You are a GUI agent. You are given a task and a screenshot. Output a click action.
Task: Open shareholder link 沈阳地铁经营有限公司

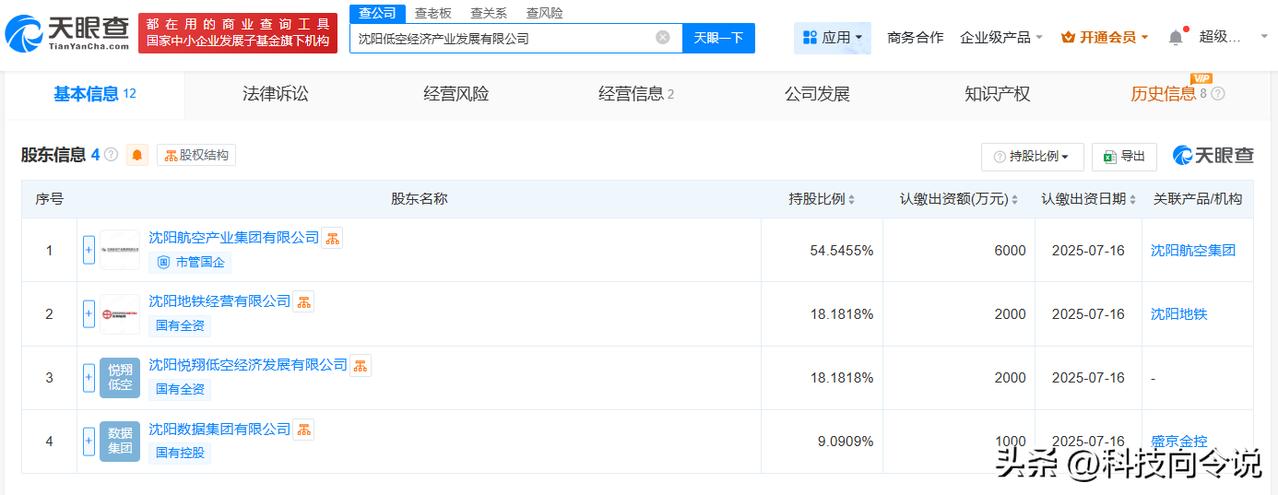tap(220, 302)
